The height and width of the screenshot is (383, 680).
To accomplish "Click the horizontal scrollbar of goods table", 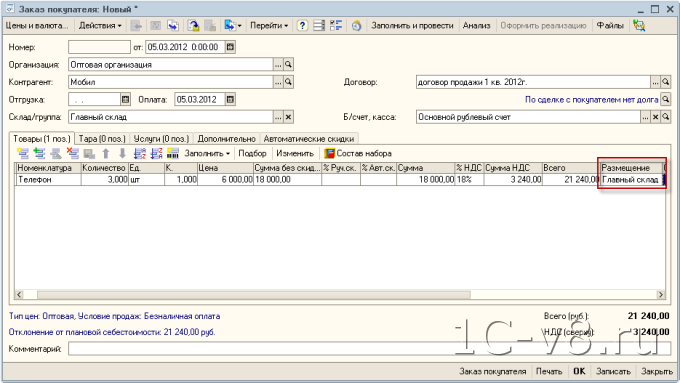I will (x=340, y=295).
